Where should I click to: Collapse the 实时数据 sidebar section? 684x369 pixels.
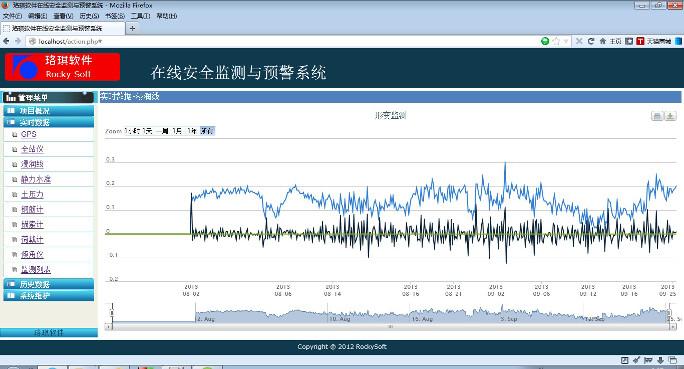point(48,122)
